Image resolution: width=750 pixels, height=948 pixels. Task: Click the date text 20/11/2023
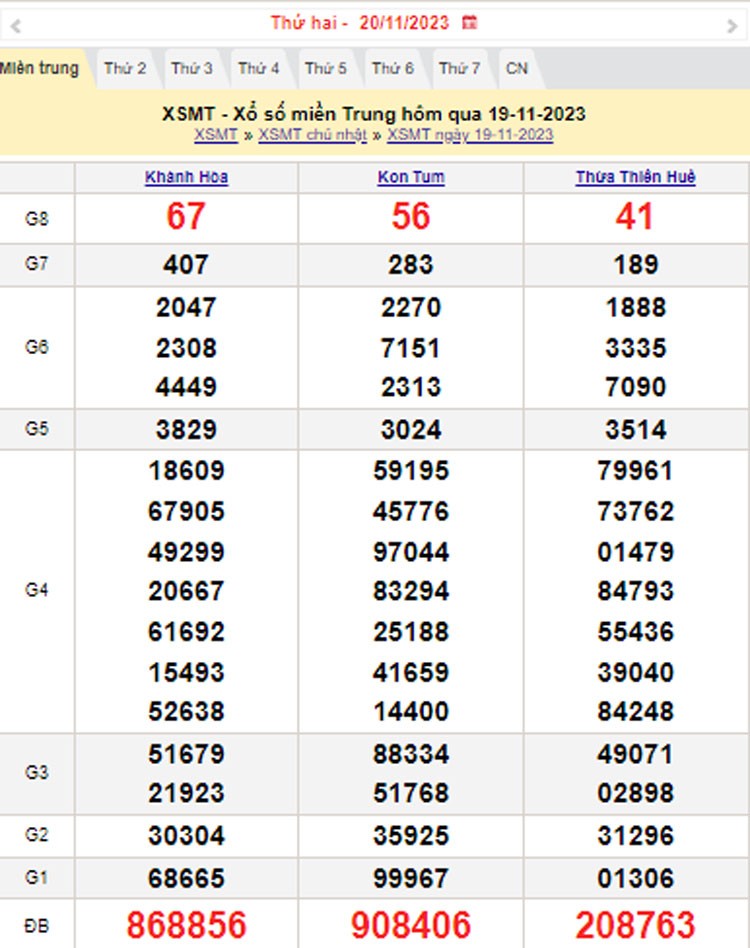[404, 22]
